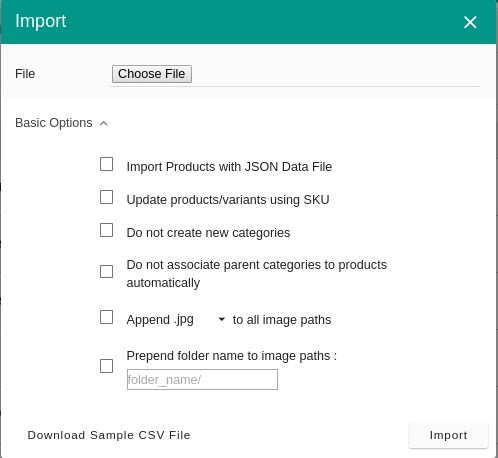Close the Import dialog with the X icon
Screen dimensions: 498x458
pyautogui.click(x=470, y=22)
